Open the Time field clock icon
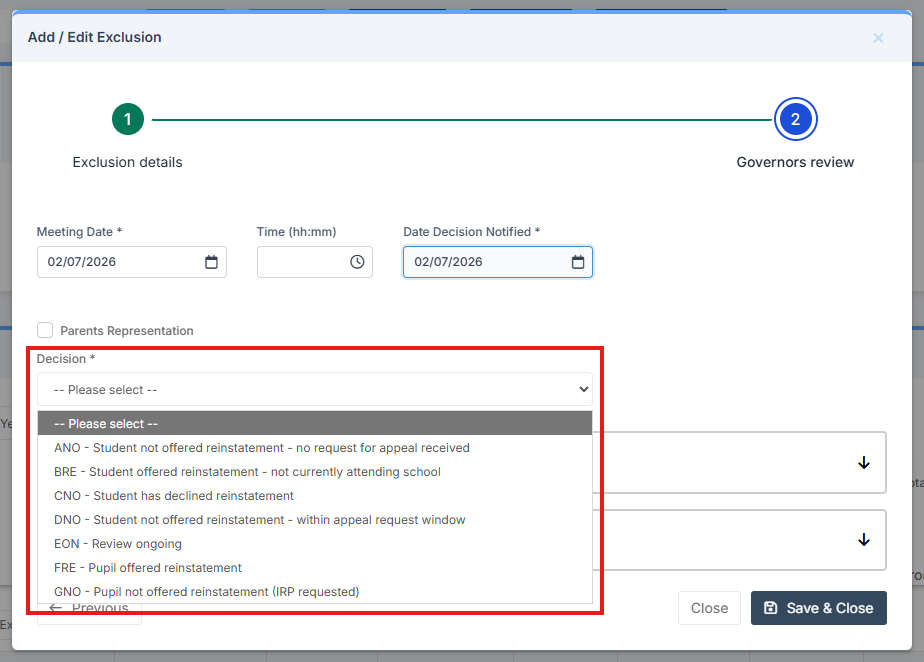 pos(357,262)
